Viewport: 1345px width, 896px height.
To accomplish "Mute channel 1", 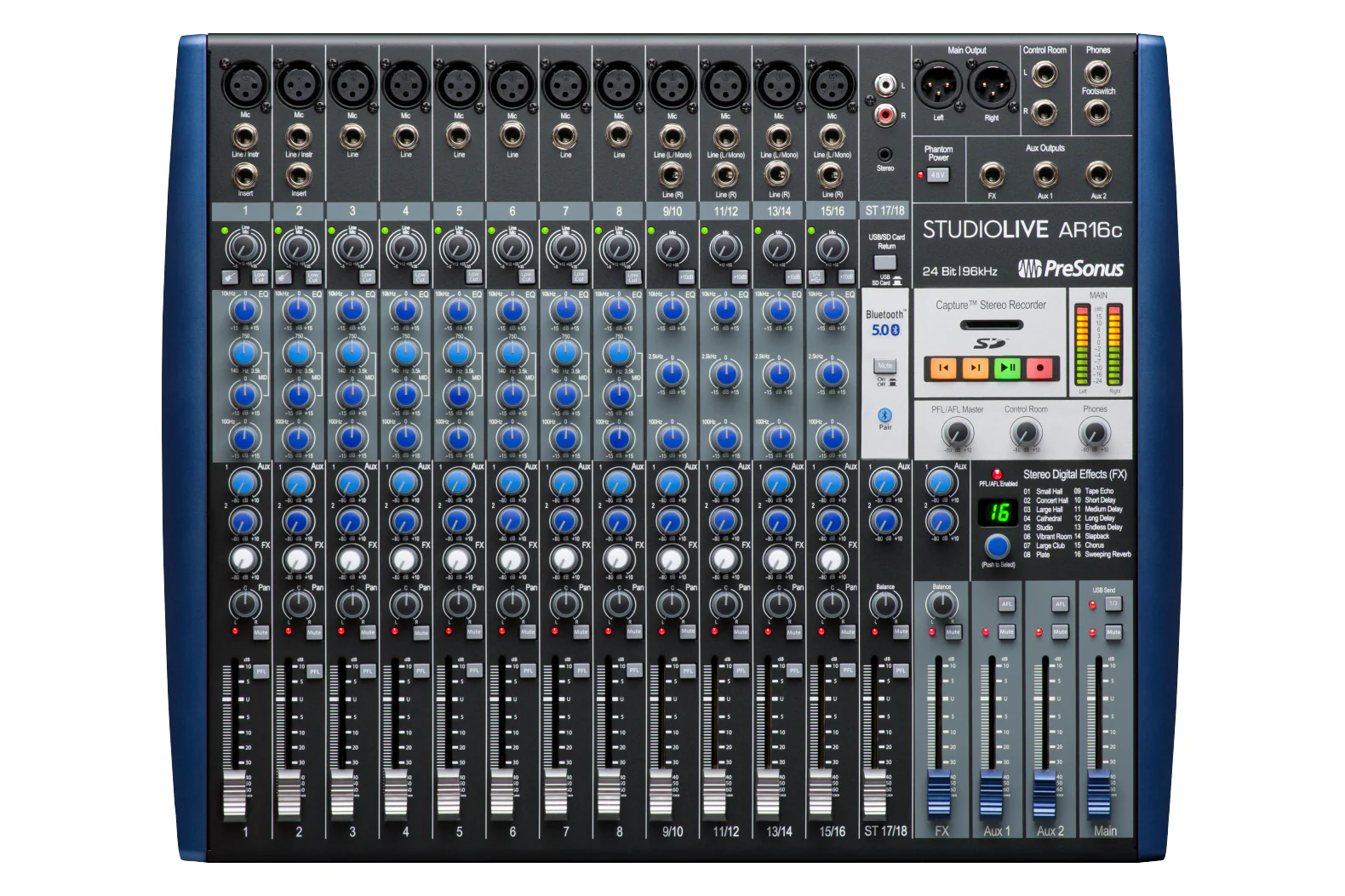I will click(260, 632).
